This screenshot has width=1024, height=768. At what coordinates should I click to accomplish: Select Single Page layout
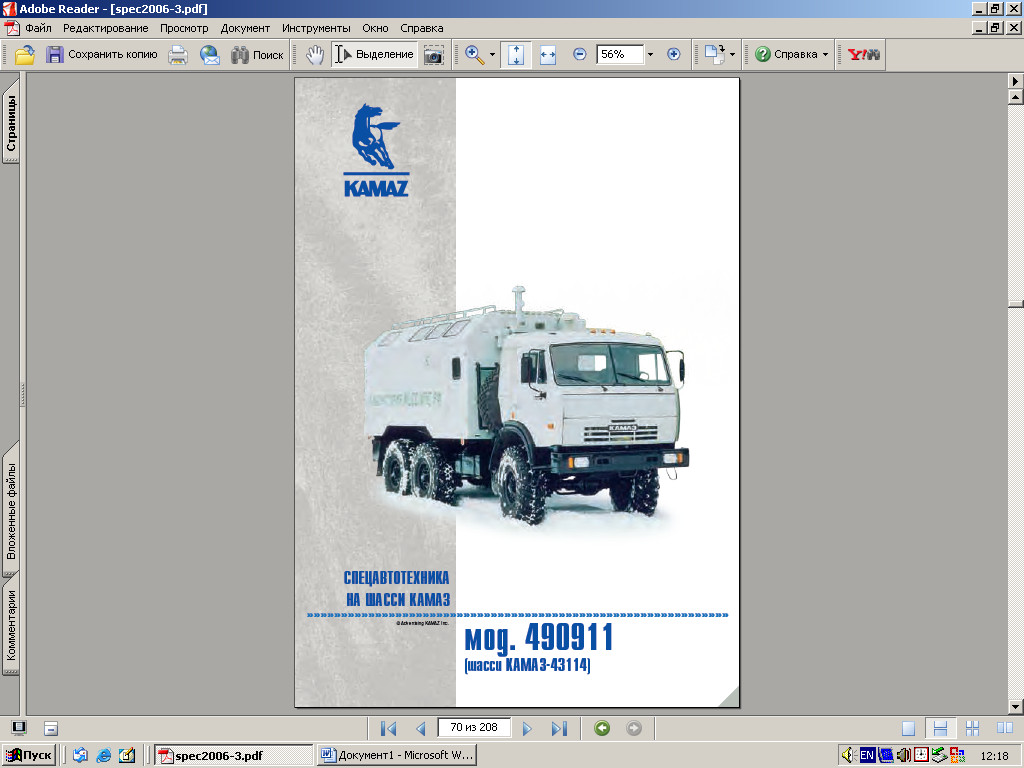point(908,728)
